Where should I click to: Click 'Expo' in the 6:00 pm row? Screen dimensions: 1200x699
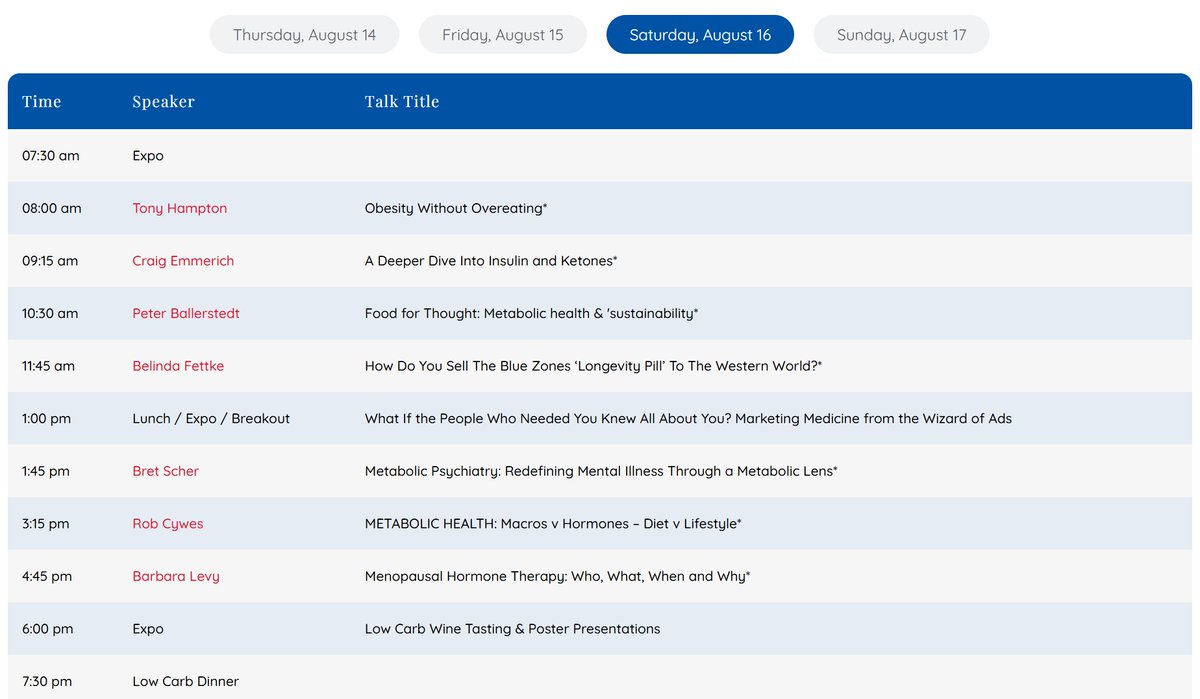click(148, 629)
